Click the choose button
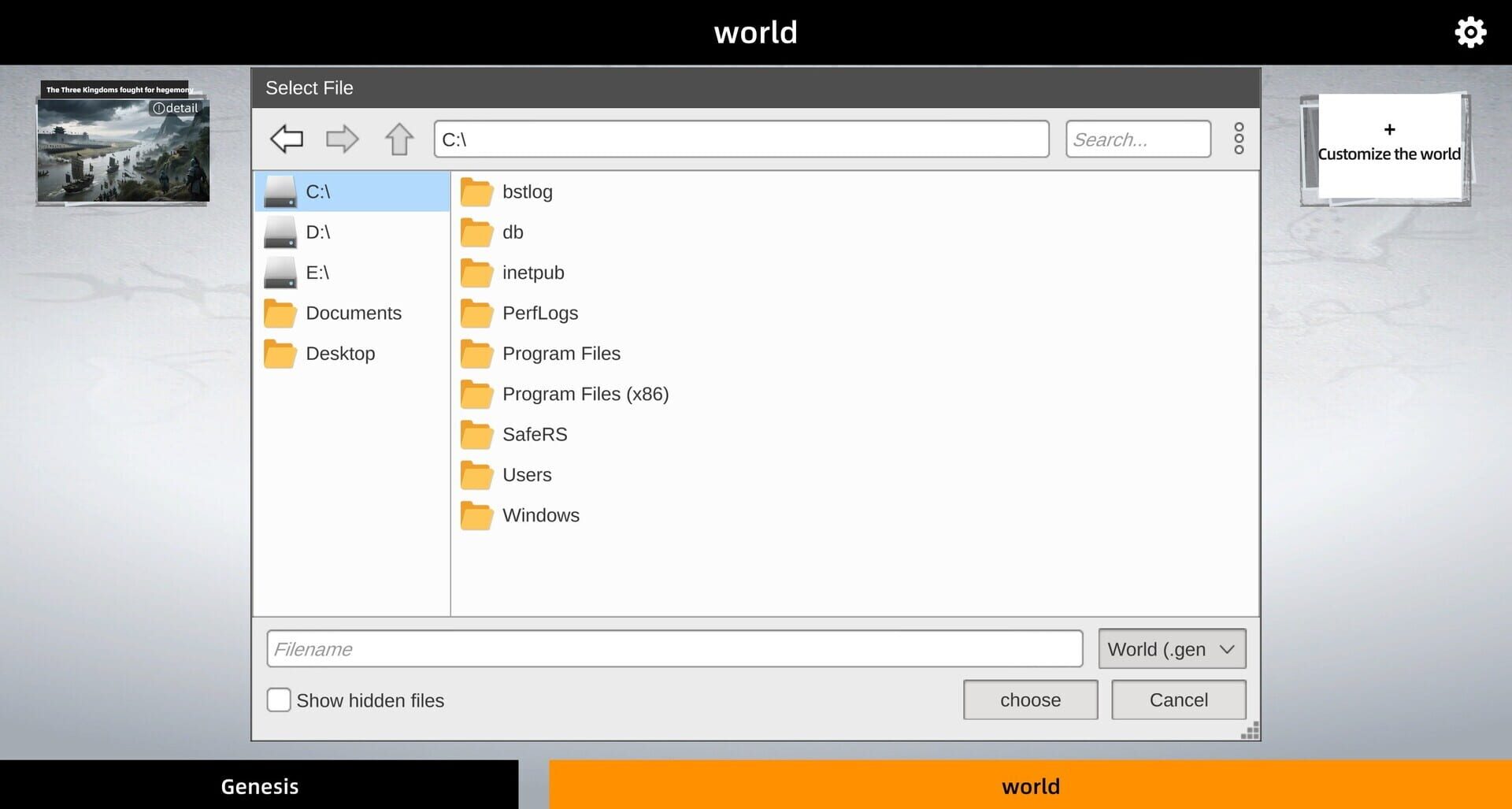Viewport: 1512px width, 809px height. click(x=1030, y=700)
